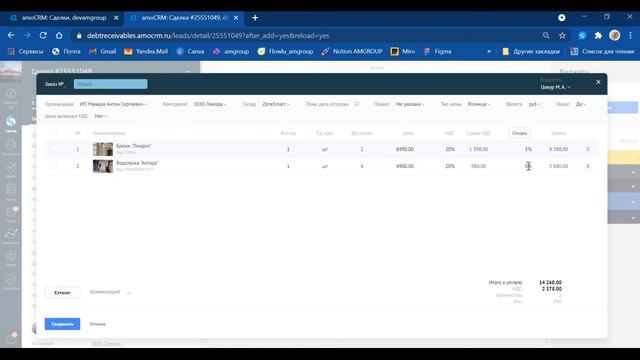
Task: Edit price 4900.00 in the Водолазка row
Action: tap(405, 166)
